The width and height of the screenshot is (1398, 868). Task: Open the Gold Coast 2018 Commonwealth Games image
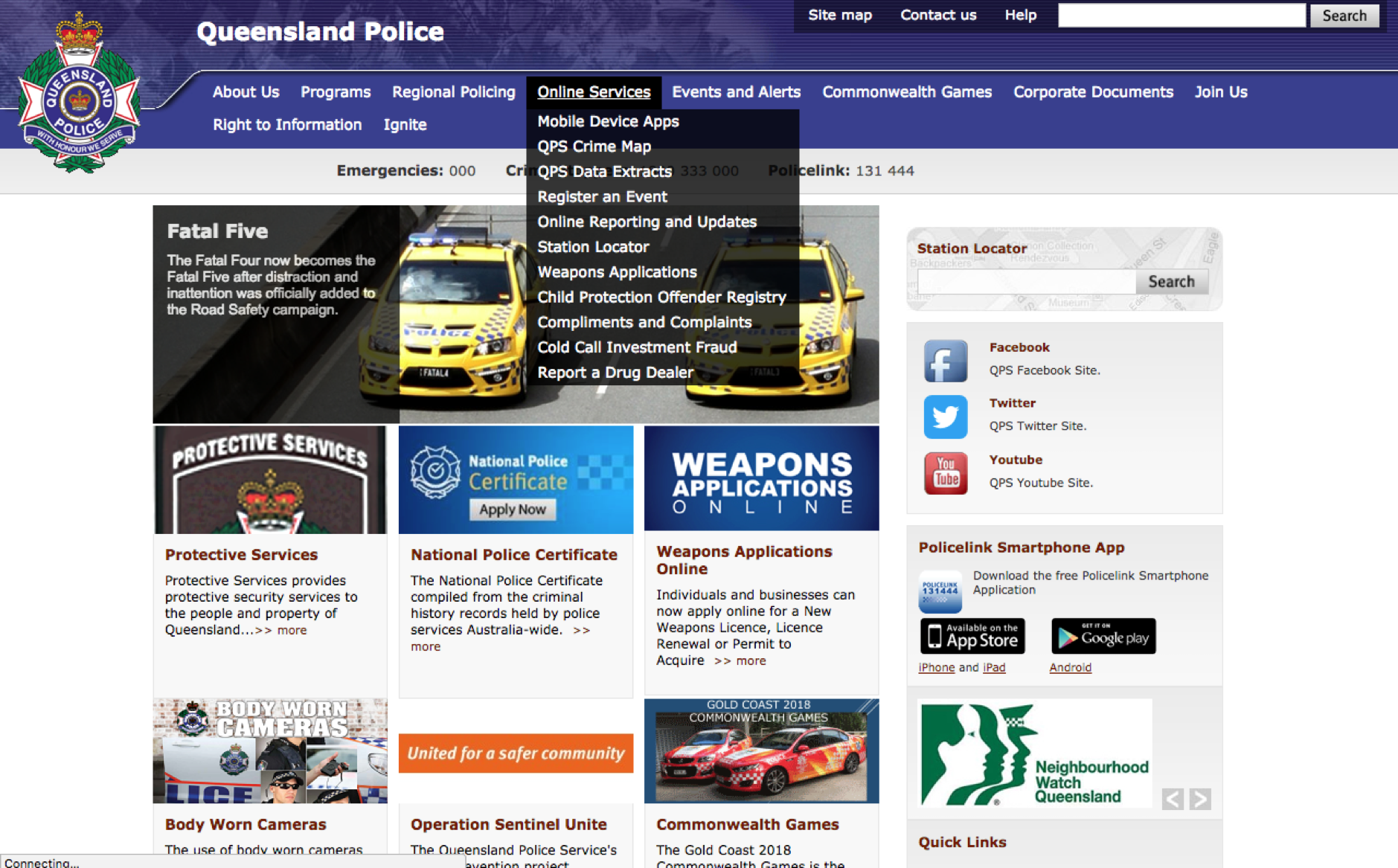click(x=762, y=750)
